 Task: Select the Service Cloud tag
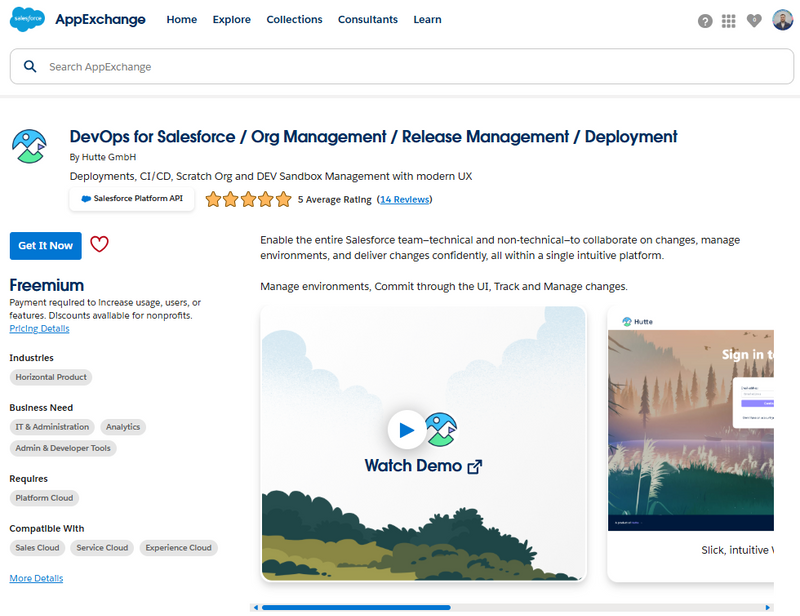[102, 548]
